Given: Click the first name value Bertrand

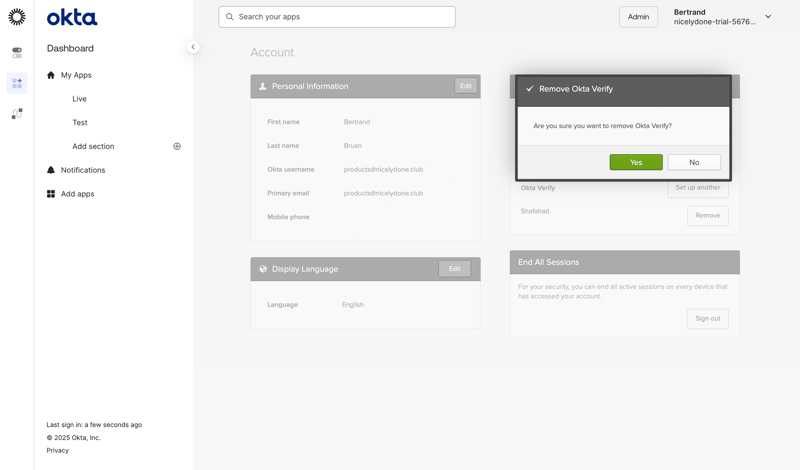Looking at the screenshot, I should tap(357, 122).
